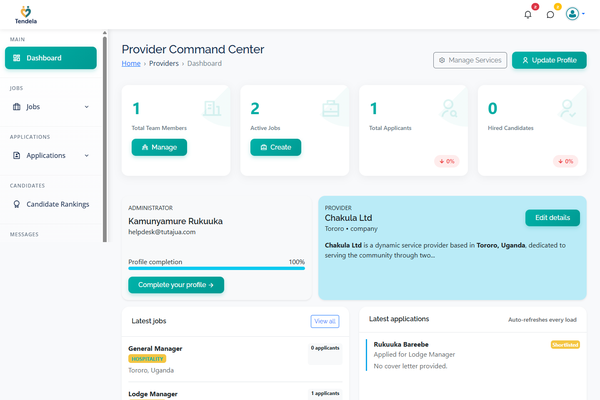View all latest jobs

point(325,321)
